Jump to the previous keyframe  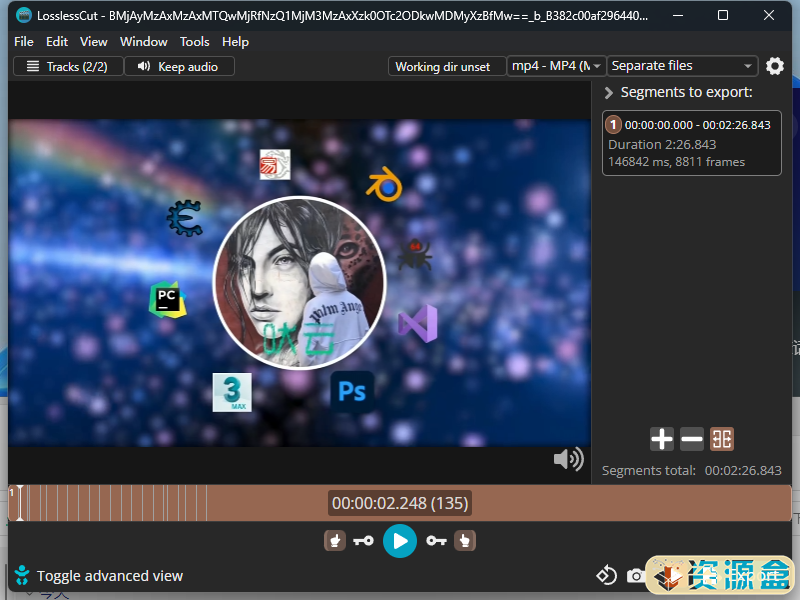point(363,541)
